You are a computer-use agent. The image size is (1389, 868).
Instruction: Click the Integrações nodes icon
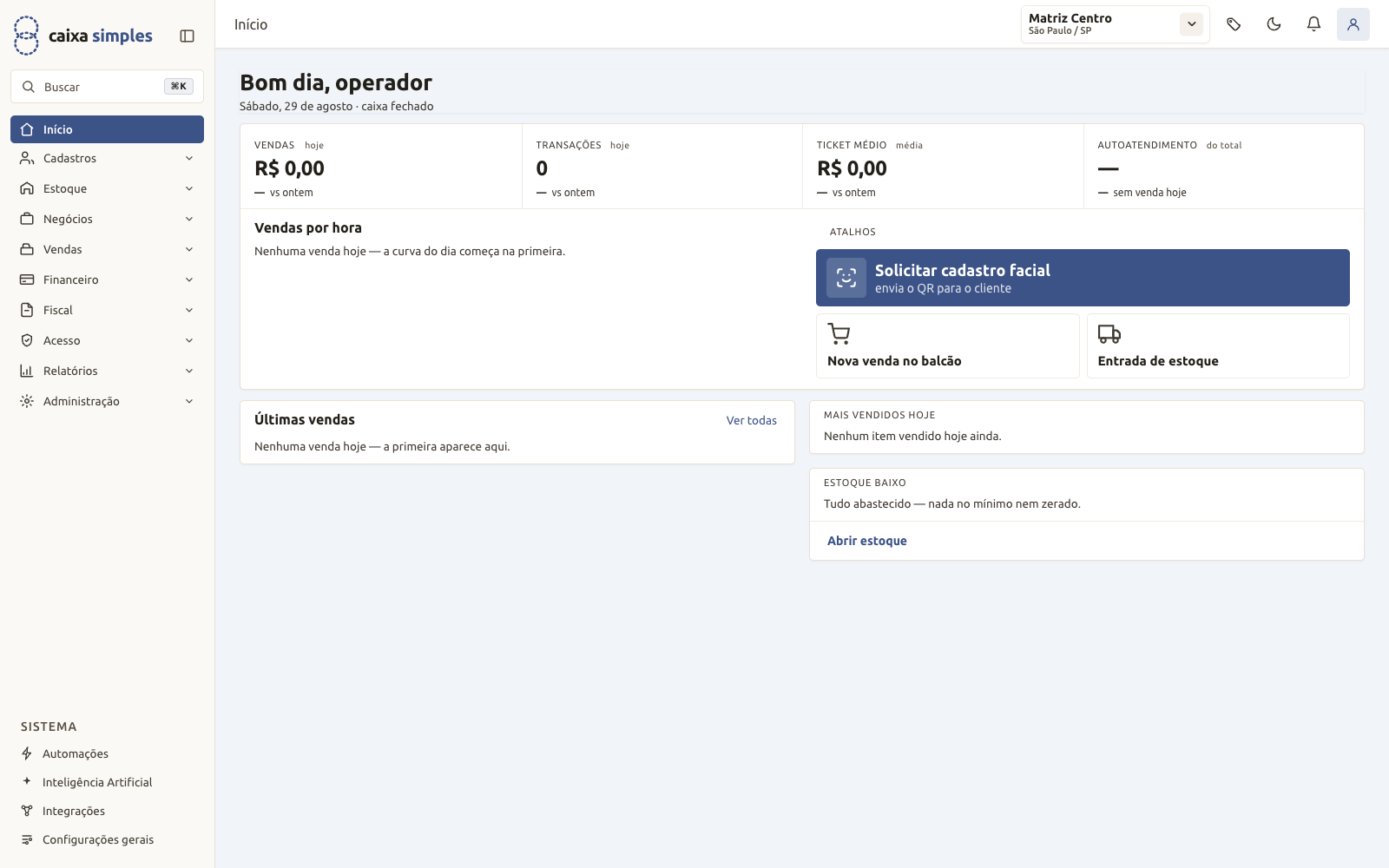(27, 811)
